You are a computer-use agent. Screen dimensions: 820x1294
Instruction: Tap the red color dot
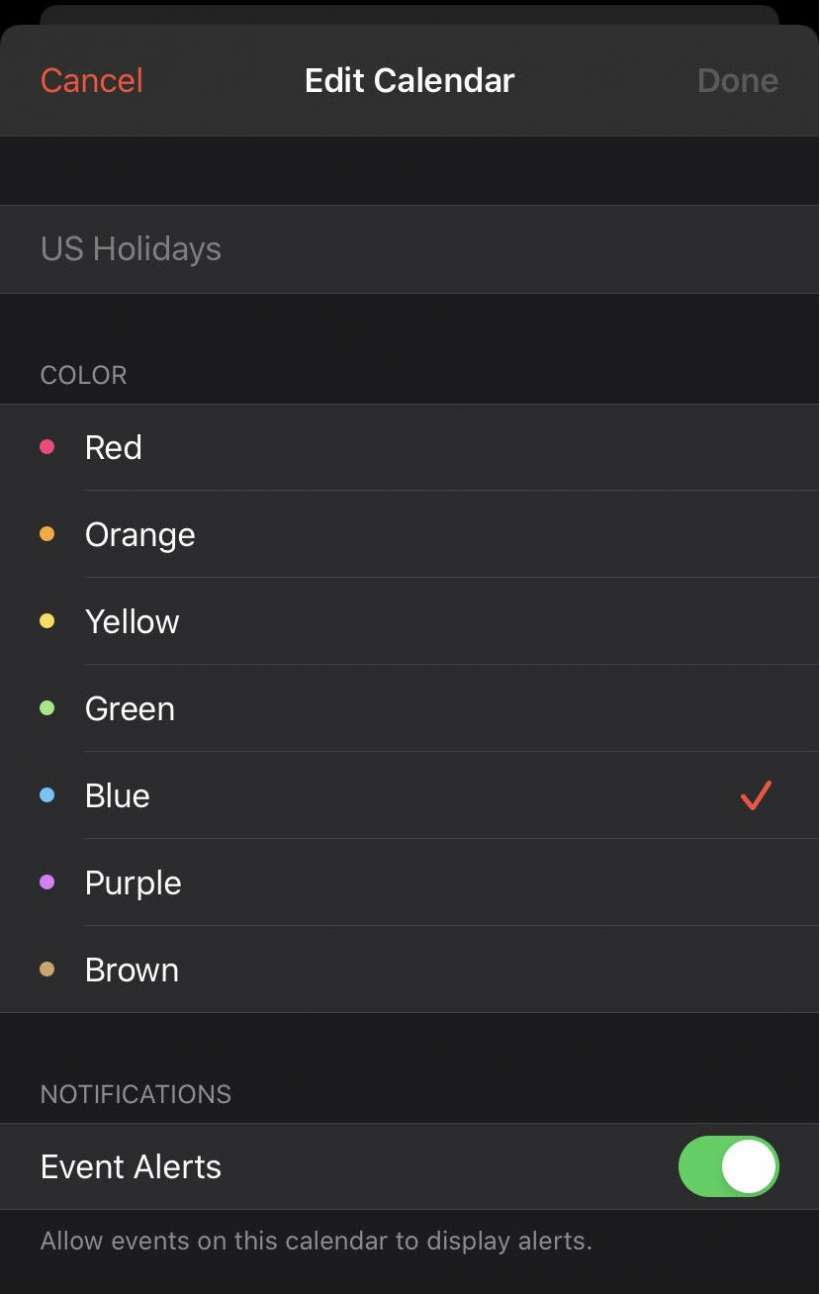[x=47, y=447]
